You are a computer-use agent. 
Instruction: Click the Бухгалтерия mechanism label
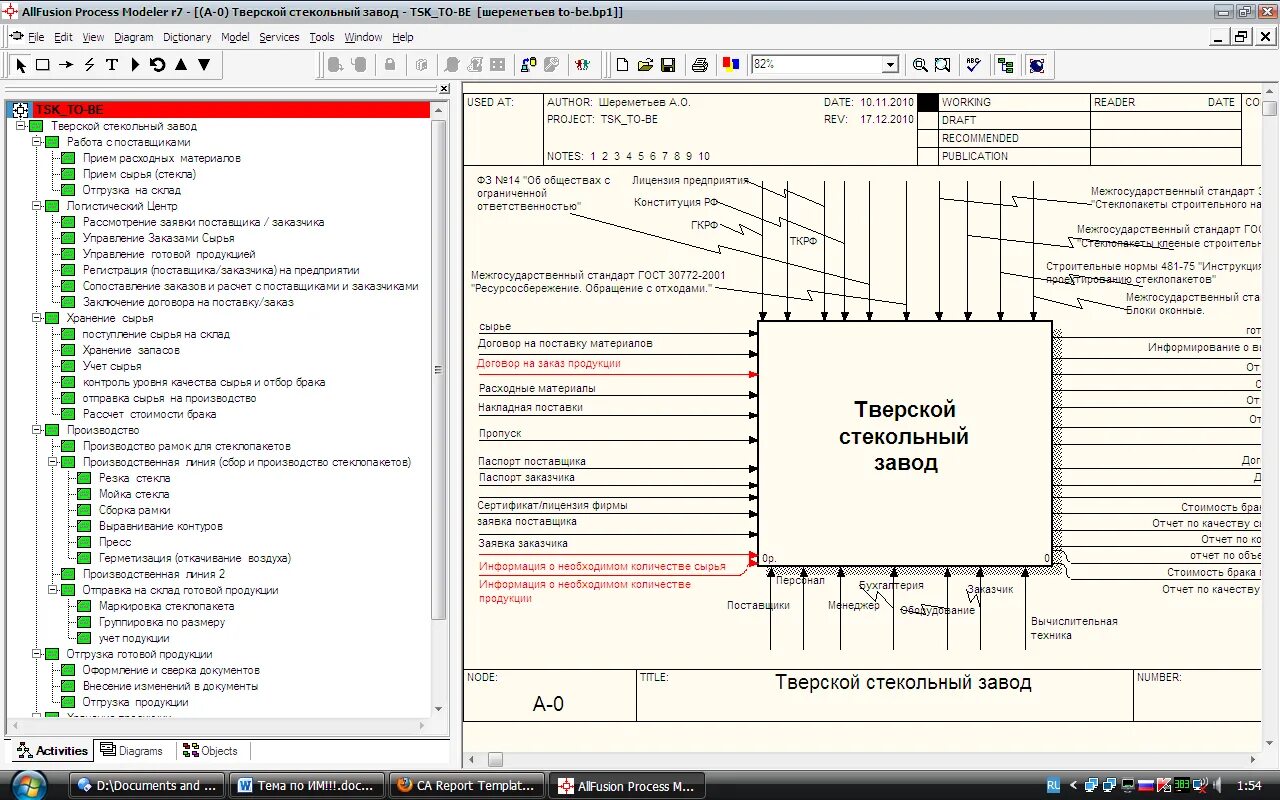(x=891, y=585)
